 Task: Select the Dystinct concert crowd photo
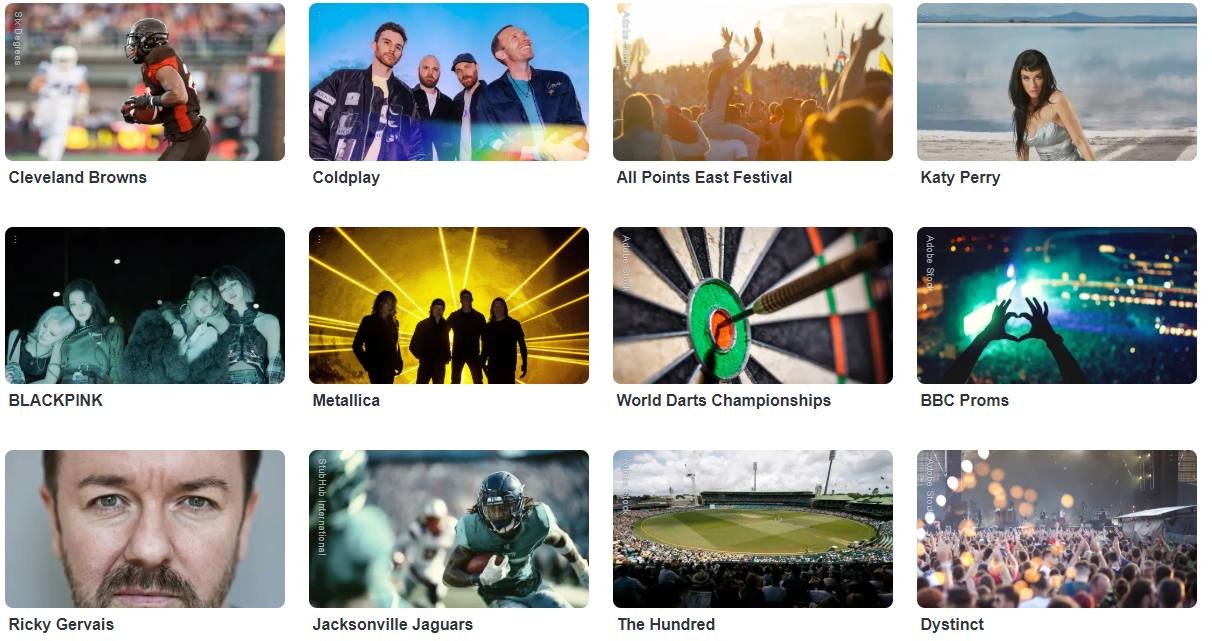point(1057,529)
